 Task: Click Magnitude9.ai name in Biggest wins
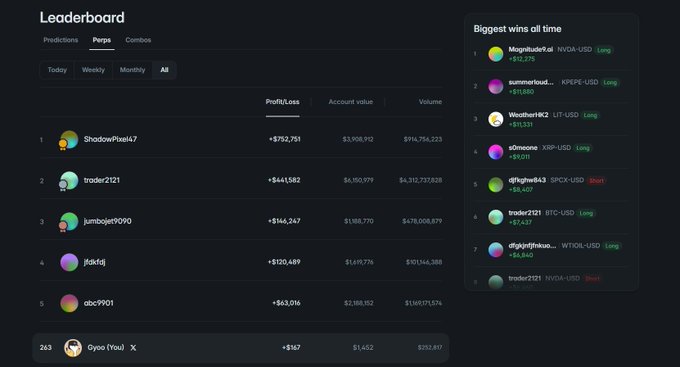click(x=531, y=49)
